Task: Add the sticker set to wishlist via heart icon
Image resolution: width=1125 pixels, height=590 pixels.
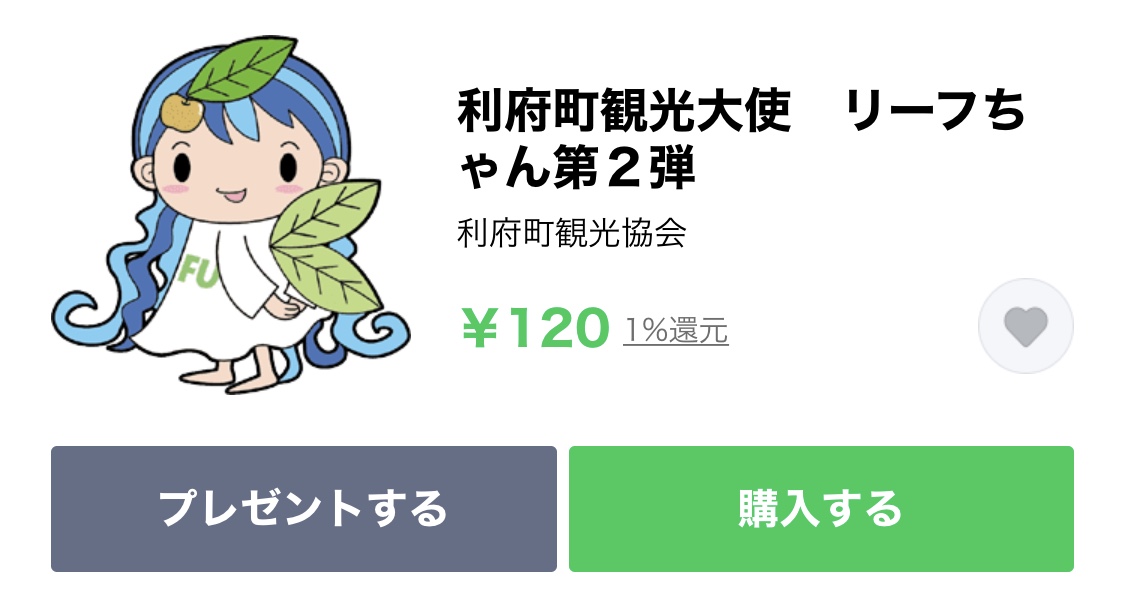Action: coord(1026,327)
